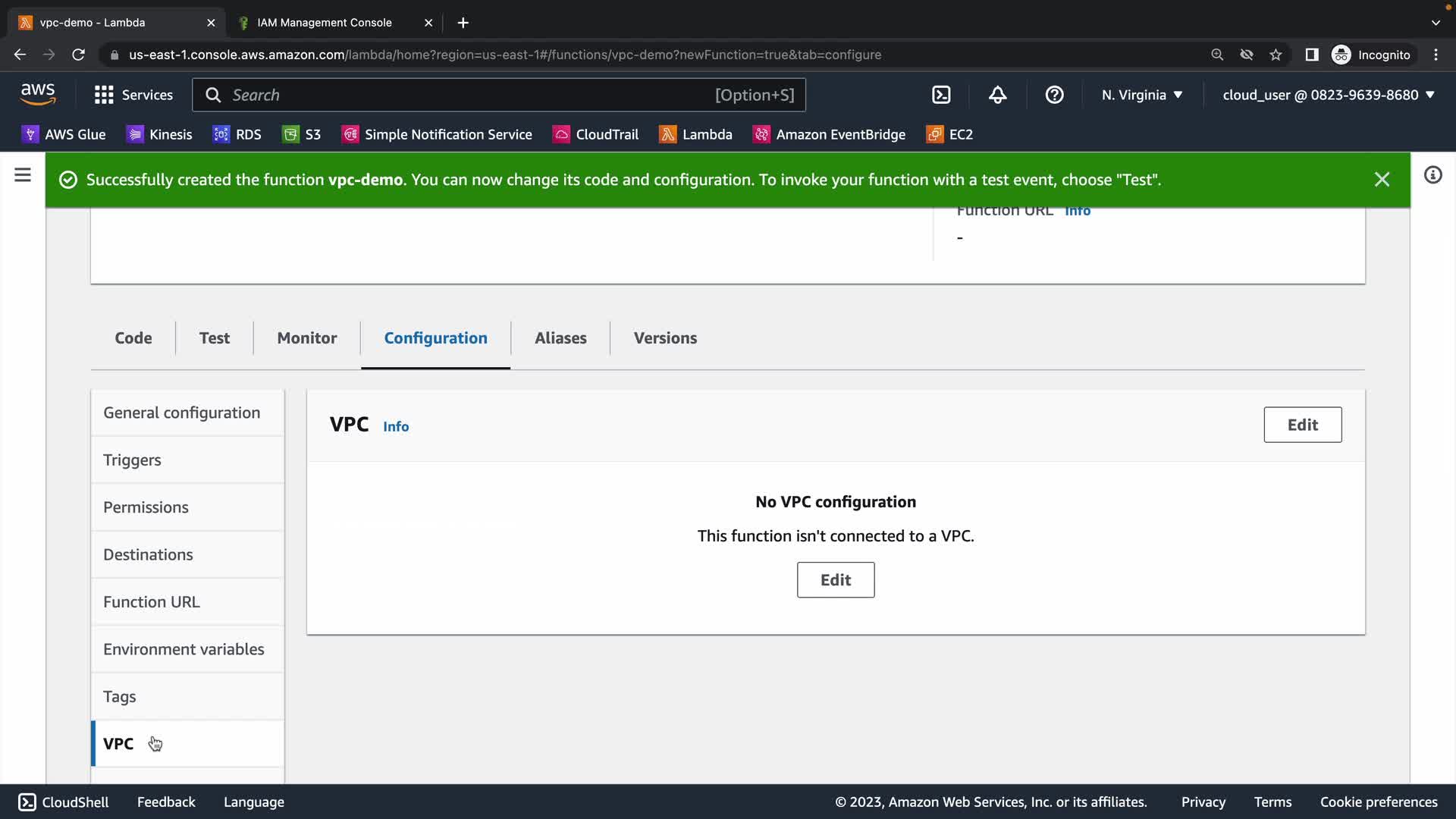
Task: Open the Amazon EventBridge shortcut
Action: [x=829, y=134]
